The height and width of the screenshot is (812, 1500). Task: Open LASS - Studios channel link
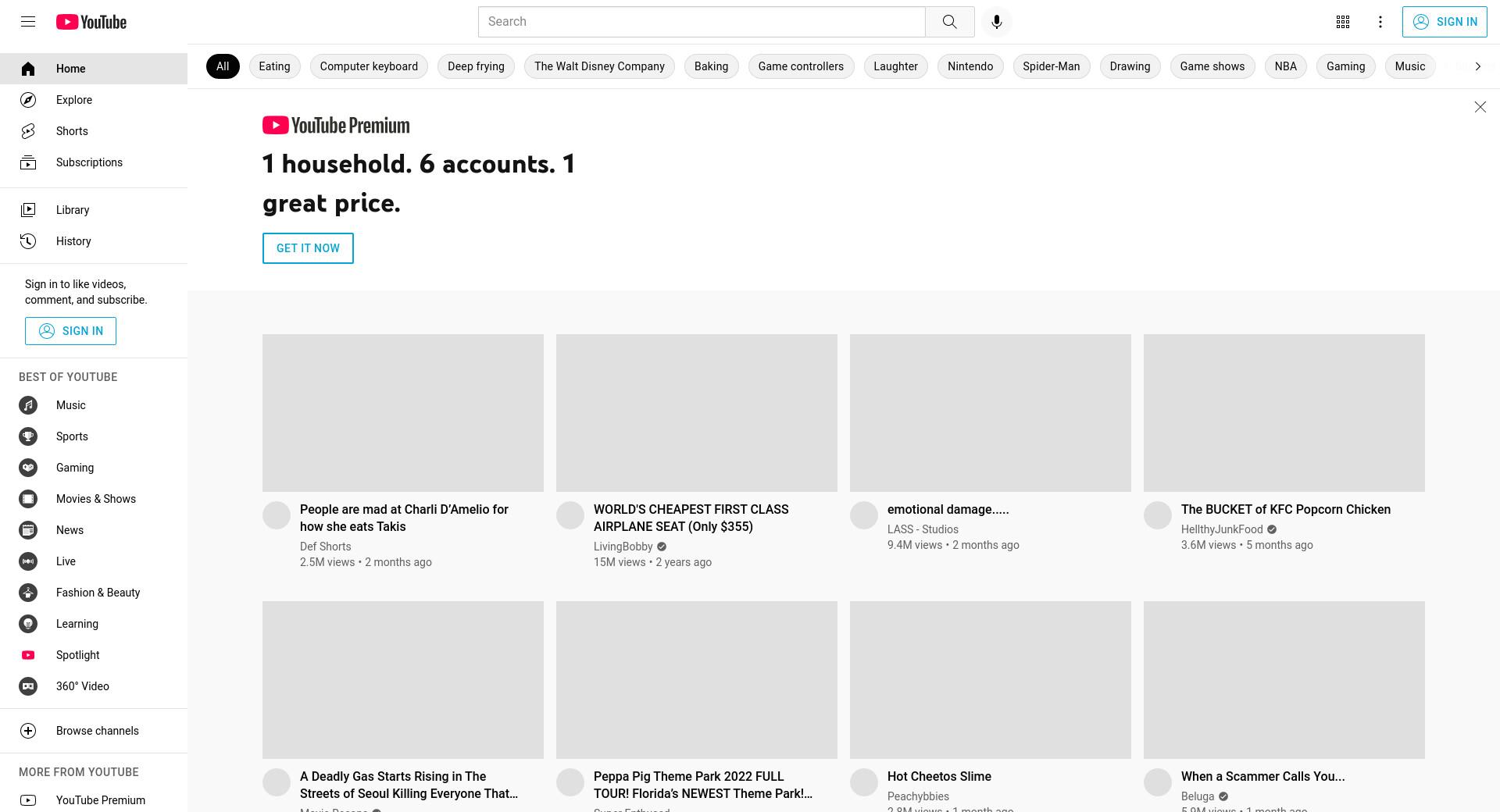[x=923, y=529]
